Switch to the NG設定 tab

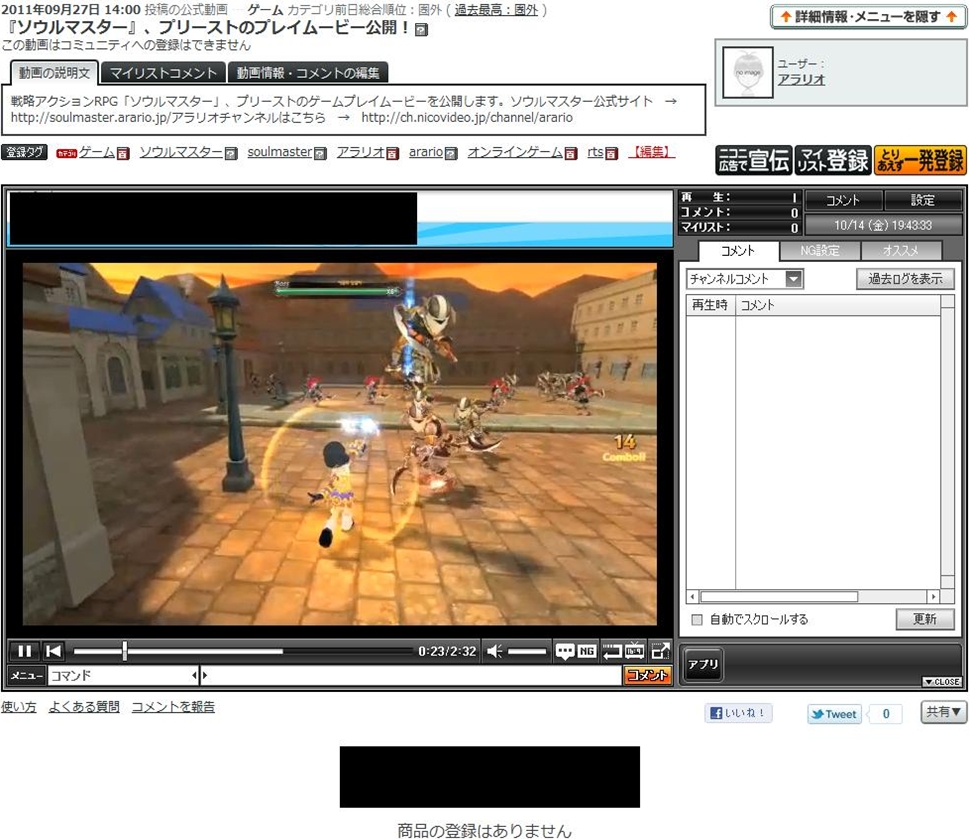(820, 251)
